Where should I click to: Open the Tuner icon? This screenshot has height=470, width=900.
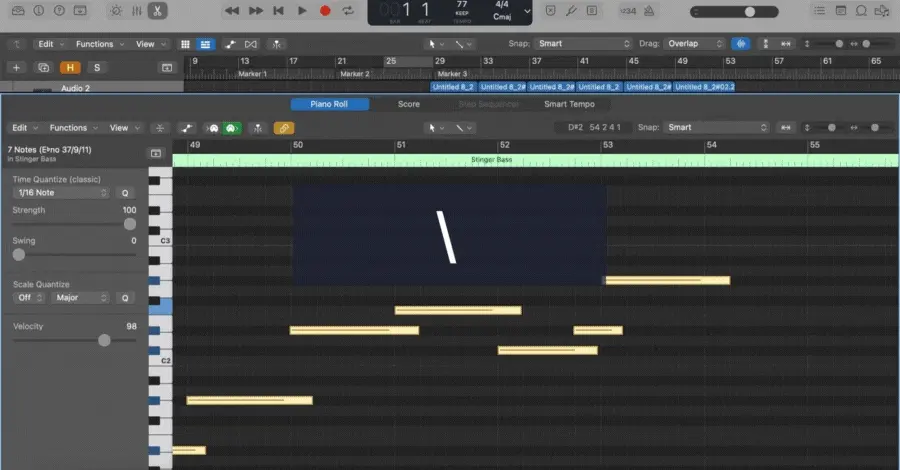pos(571,11)
